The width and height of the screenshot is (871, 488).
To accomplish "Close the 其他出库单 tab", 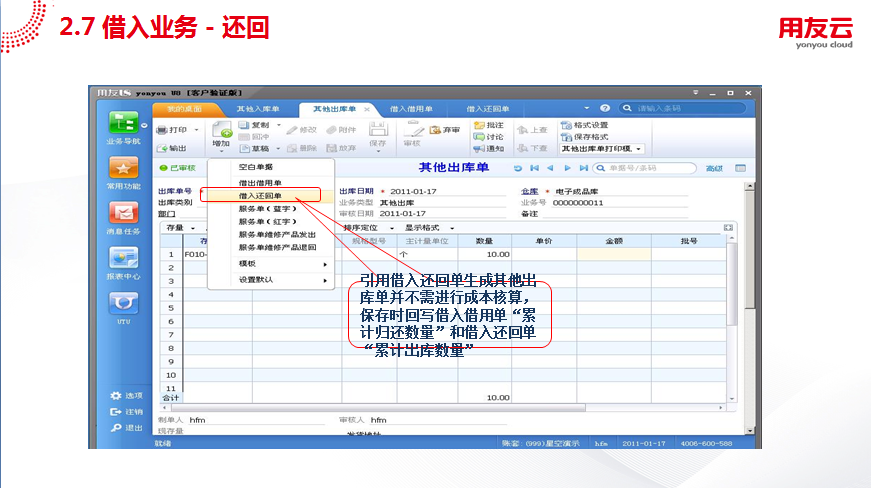I will coord(367,109).
